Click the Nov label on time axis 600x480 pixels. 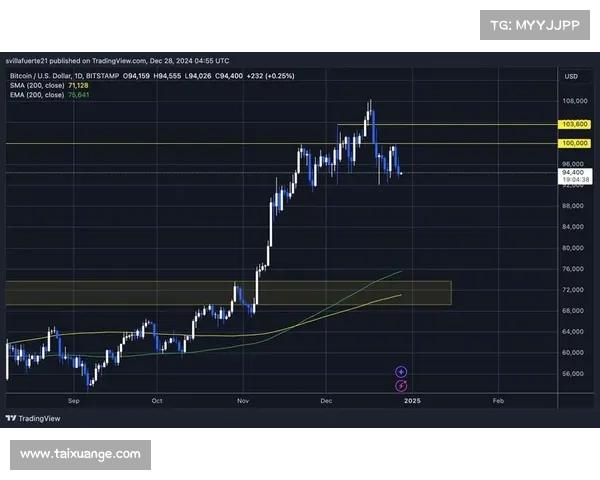pyautogui.click(x=244, y=400)
